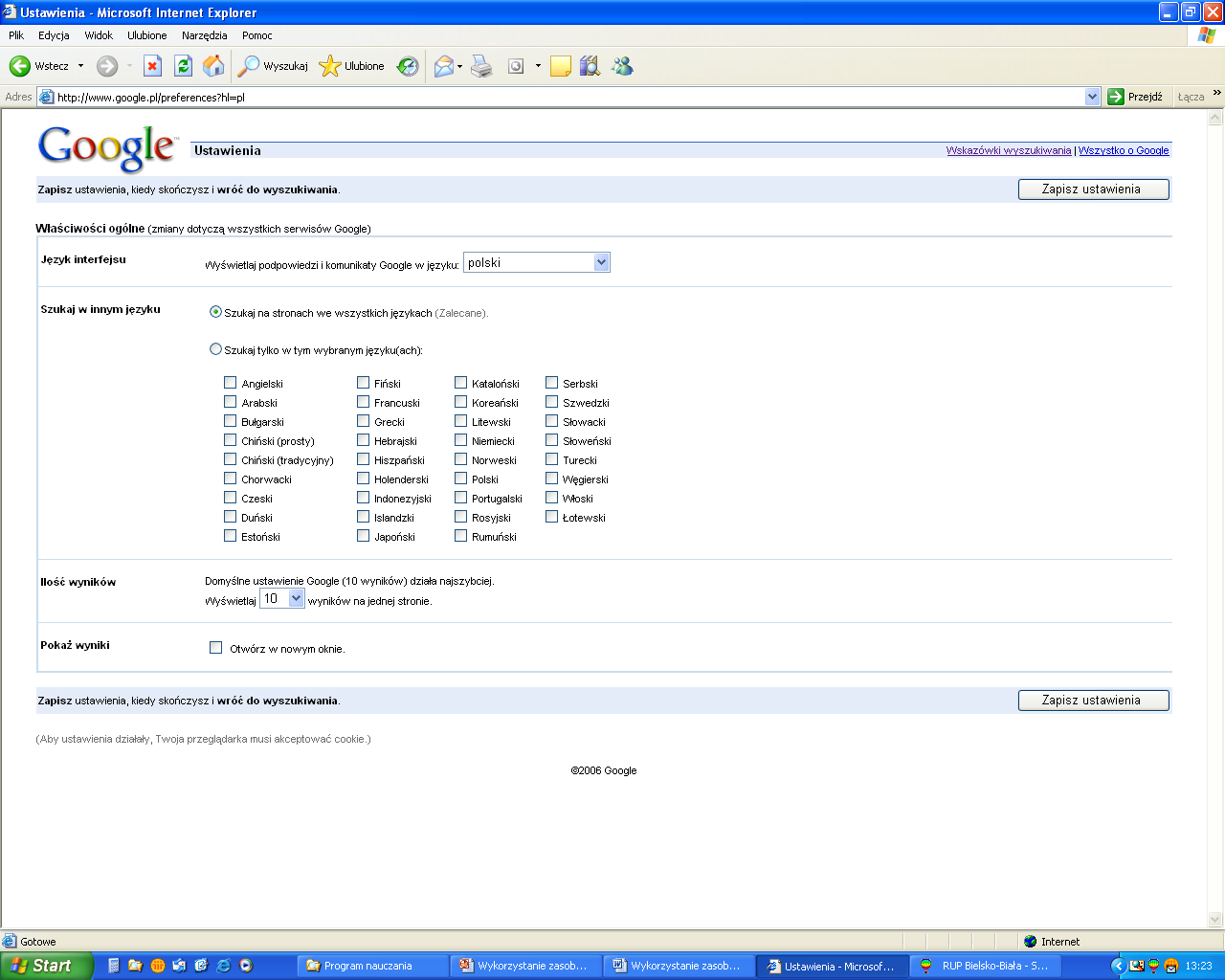
Task: Stop loading with the red X icon
Action: pos(152,66)
